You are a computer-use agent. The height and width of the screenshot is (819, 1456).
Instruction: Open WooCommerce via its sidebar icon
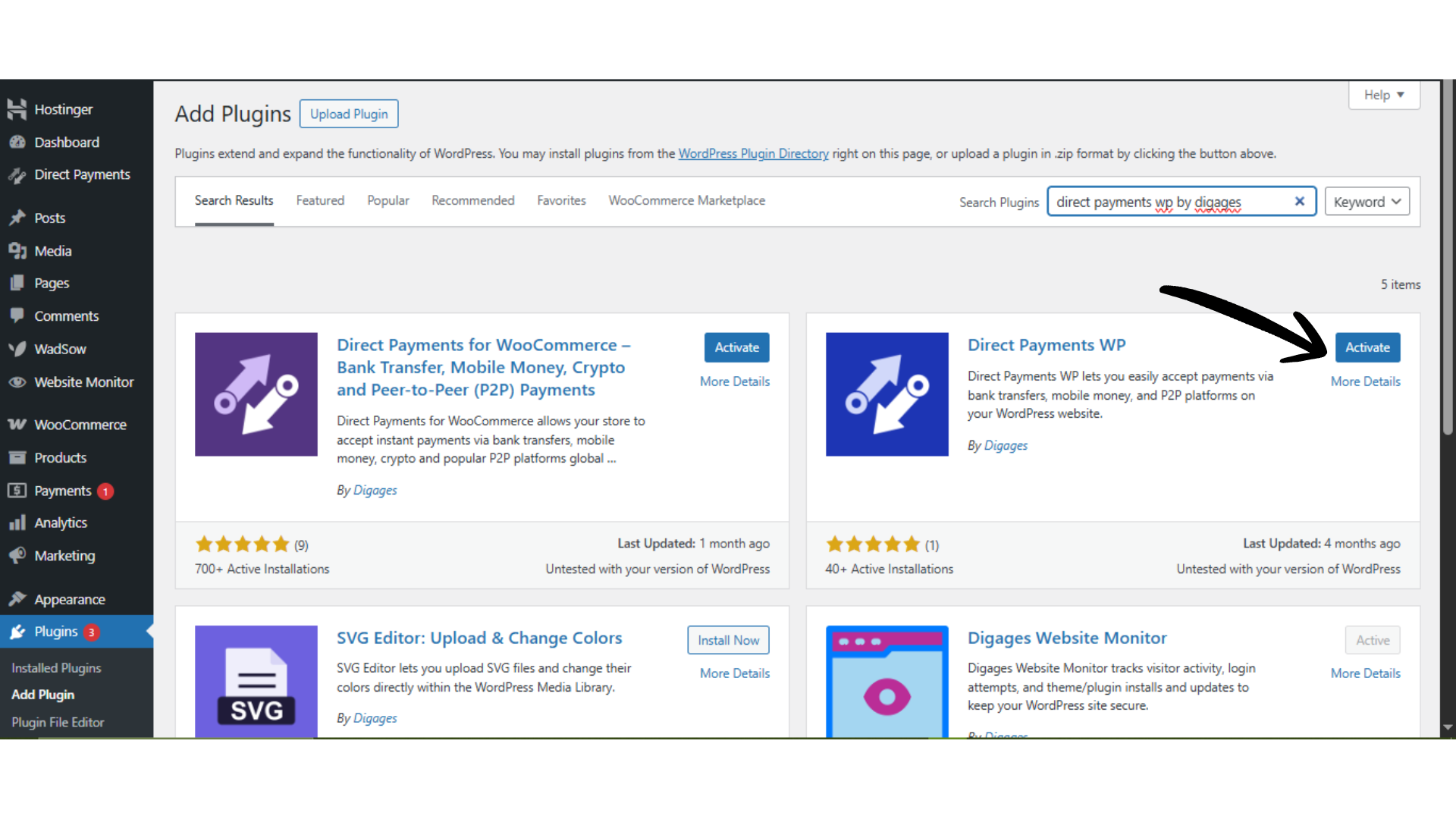click(x=17, y=425)
